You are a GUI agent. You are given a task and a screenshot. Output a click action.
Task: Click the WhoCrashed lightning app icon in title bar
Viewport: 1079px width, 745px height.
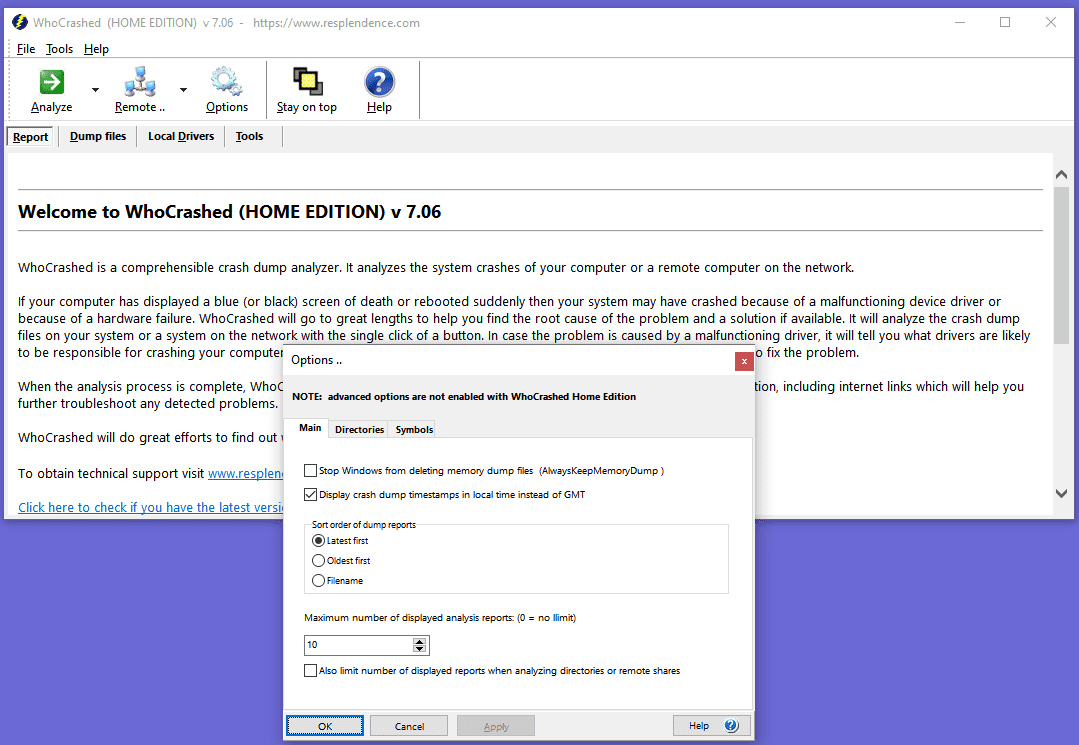point(20,23)
